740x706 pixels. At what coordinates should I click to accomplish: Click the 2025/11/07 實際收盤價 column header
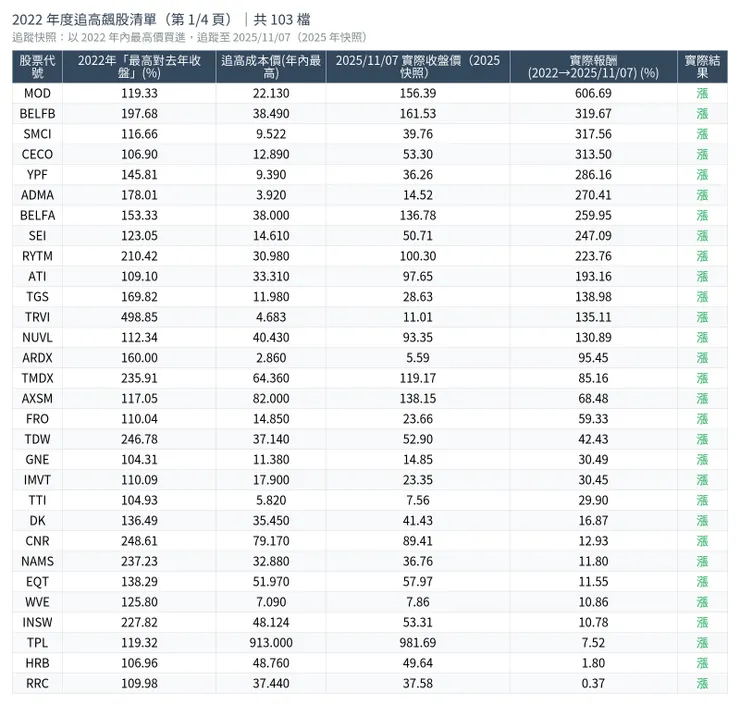[x=417, y=66]
